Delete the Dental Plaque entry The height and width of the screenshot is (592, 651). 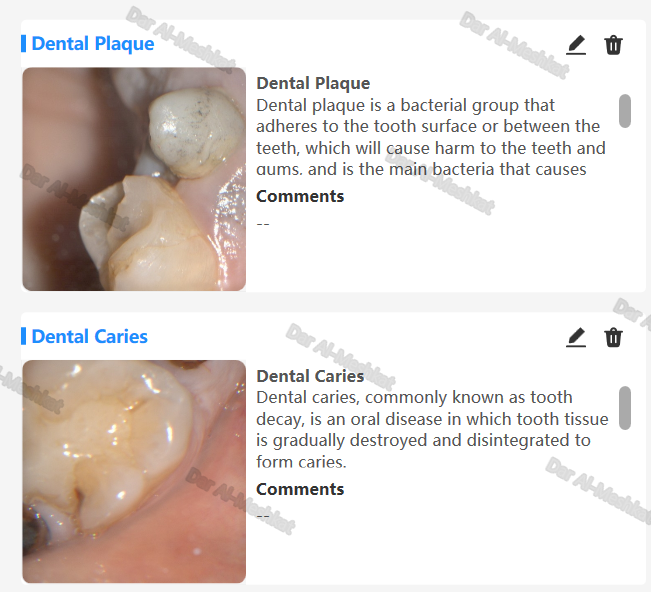pyautogui.click(x=613, y=45)
